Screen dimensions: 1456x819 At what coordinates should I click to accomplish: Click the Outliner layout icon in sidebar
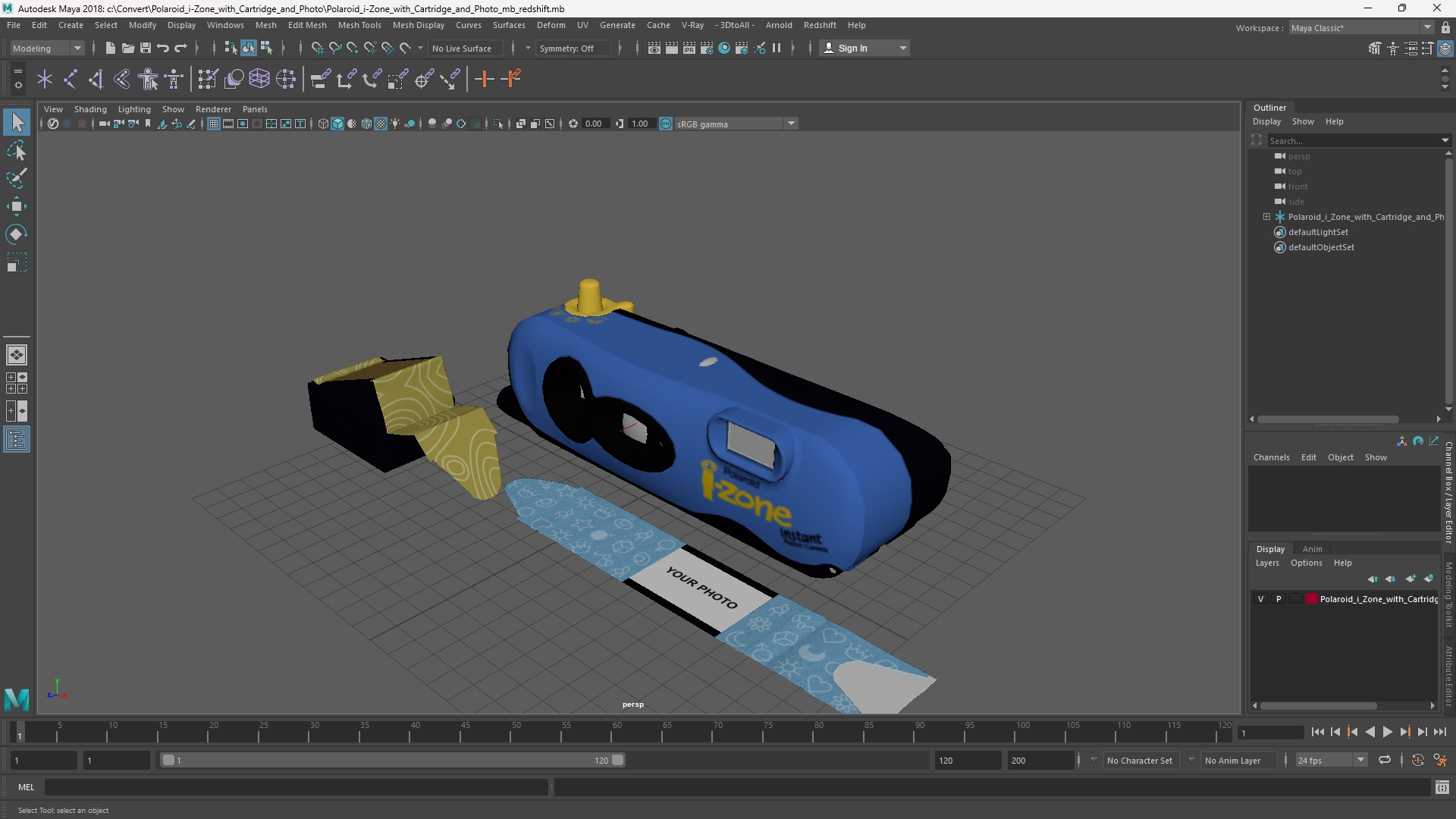pos(17,440)
